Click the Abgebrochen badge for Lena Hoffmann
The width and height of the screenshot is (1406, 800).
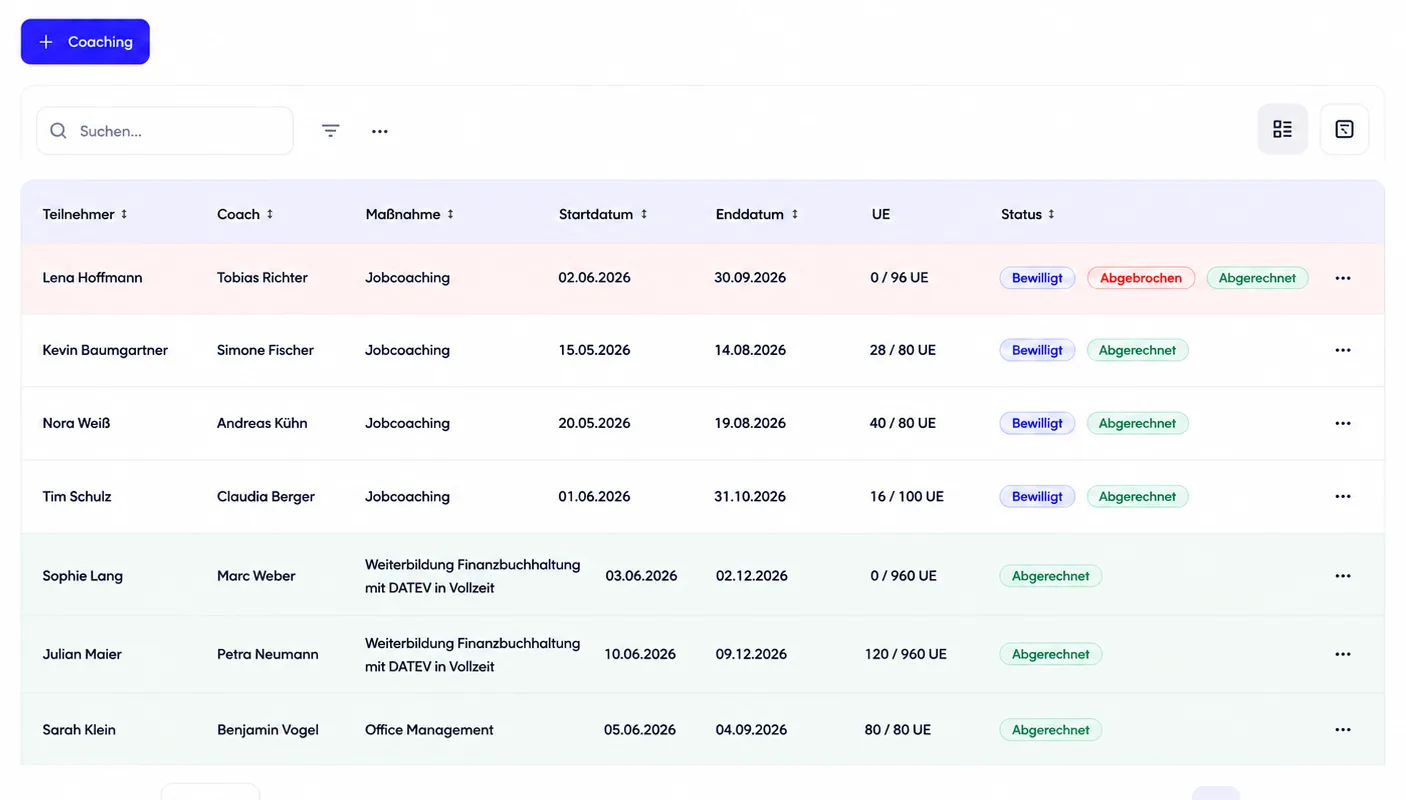(x=1141, y=278)
